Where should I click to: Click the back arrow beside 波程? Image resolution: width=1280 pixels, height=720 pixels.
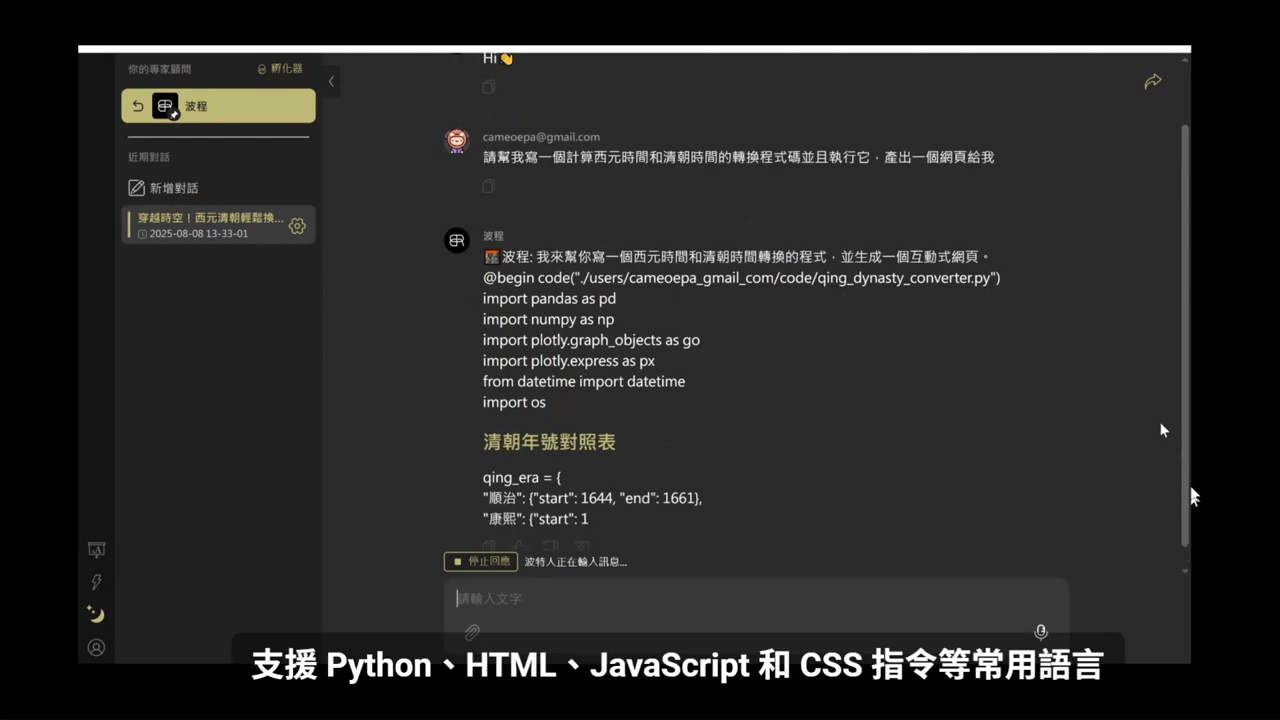coord(138,106)
